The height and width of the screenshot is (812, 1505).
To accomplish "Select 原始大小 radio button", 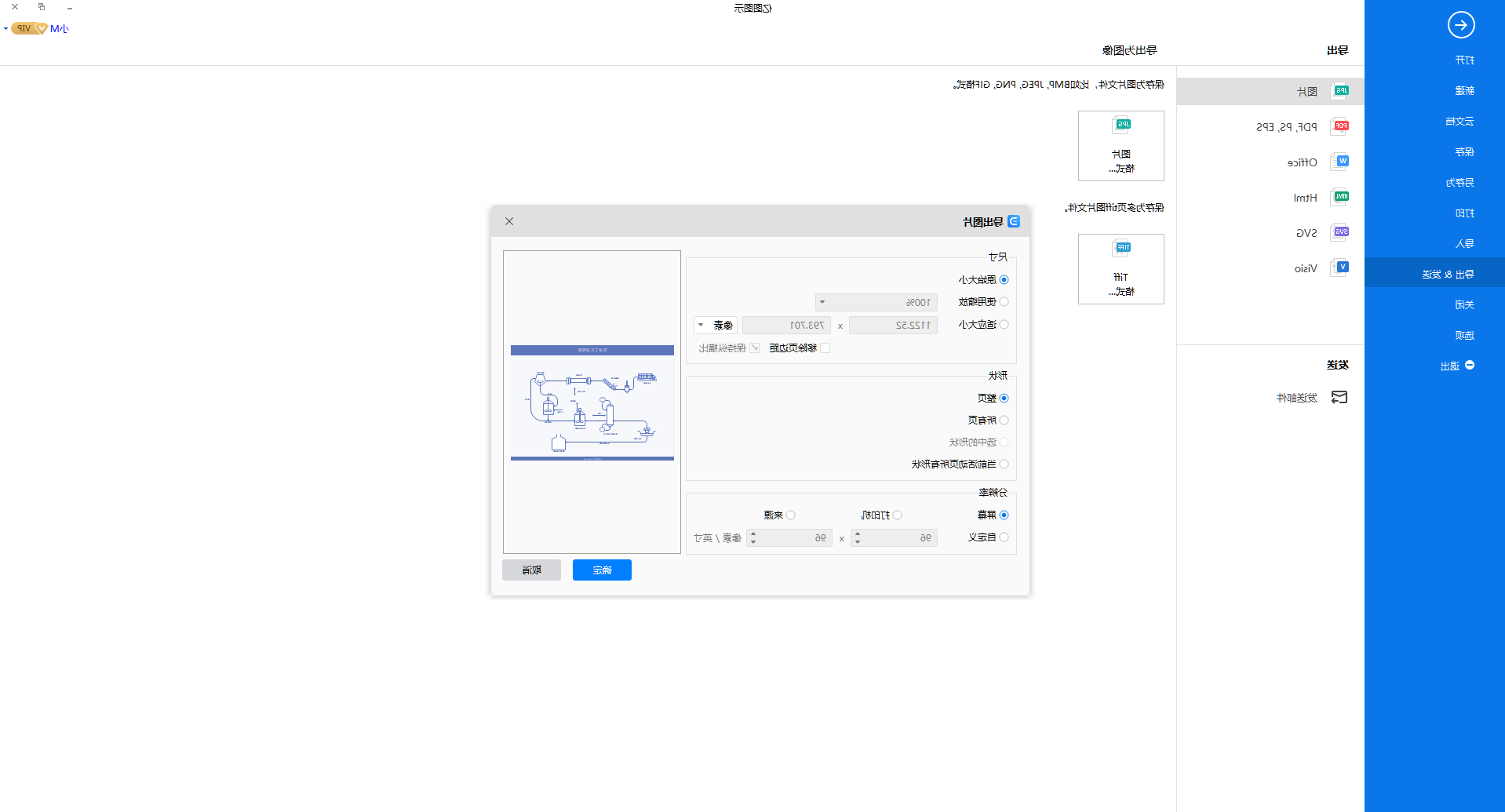I will pyautogui.click(x=1004, y=280).
